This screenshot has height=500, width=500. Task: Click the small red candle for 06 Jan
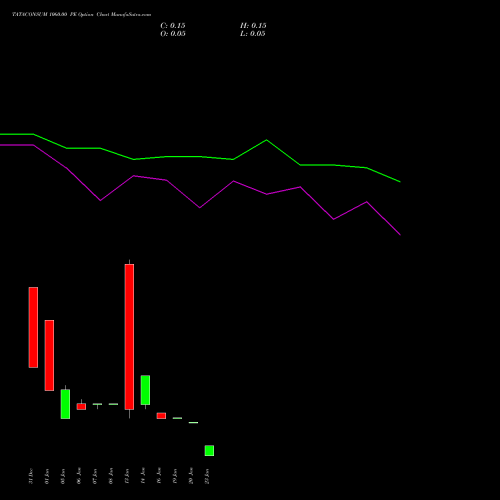pyautogui.click(x=81, y=407)
